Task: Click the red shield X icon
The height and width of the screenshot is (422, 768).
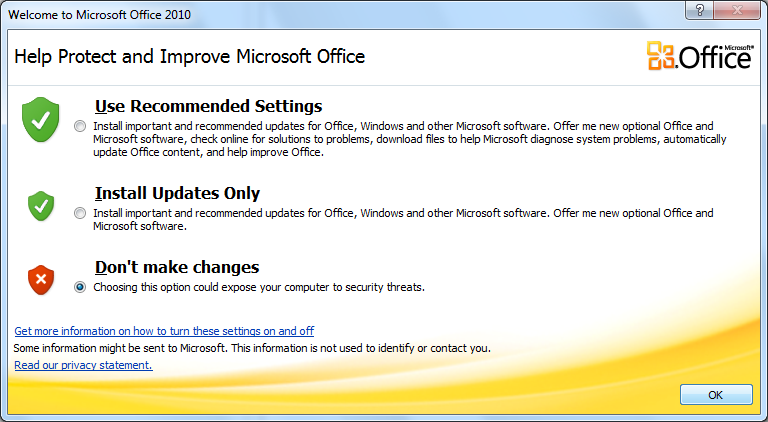Action: pos(41,280)
